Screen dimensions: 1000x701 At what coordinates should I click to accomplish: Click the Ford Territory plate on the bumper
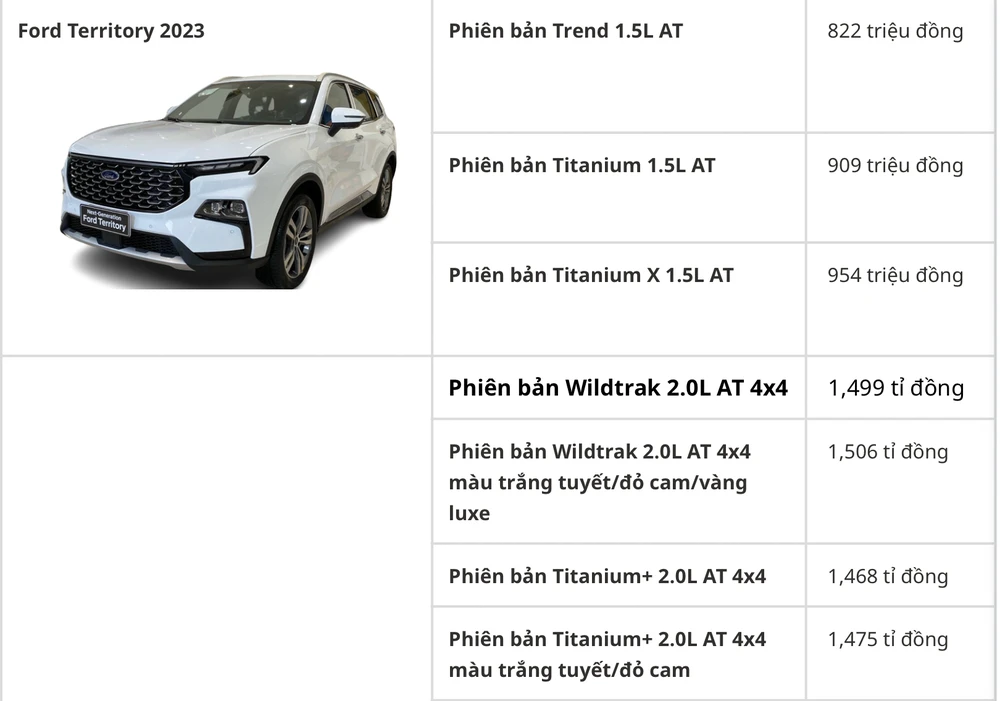pos(104,221)
